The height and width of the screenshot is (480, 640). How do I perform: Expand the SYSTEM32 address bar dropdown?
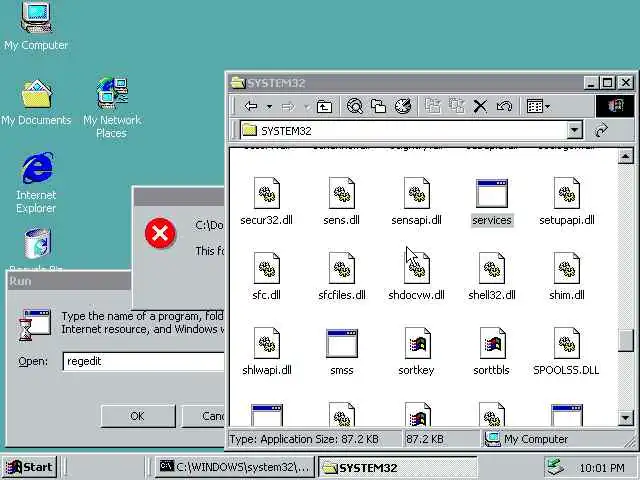(574, 131)
